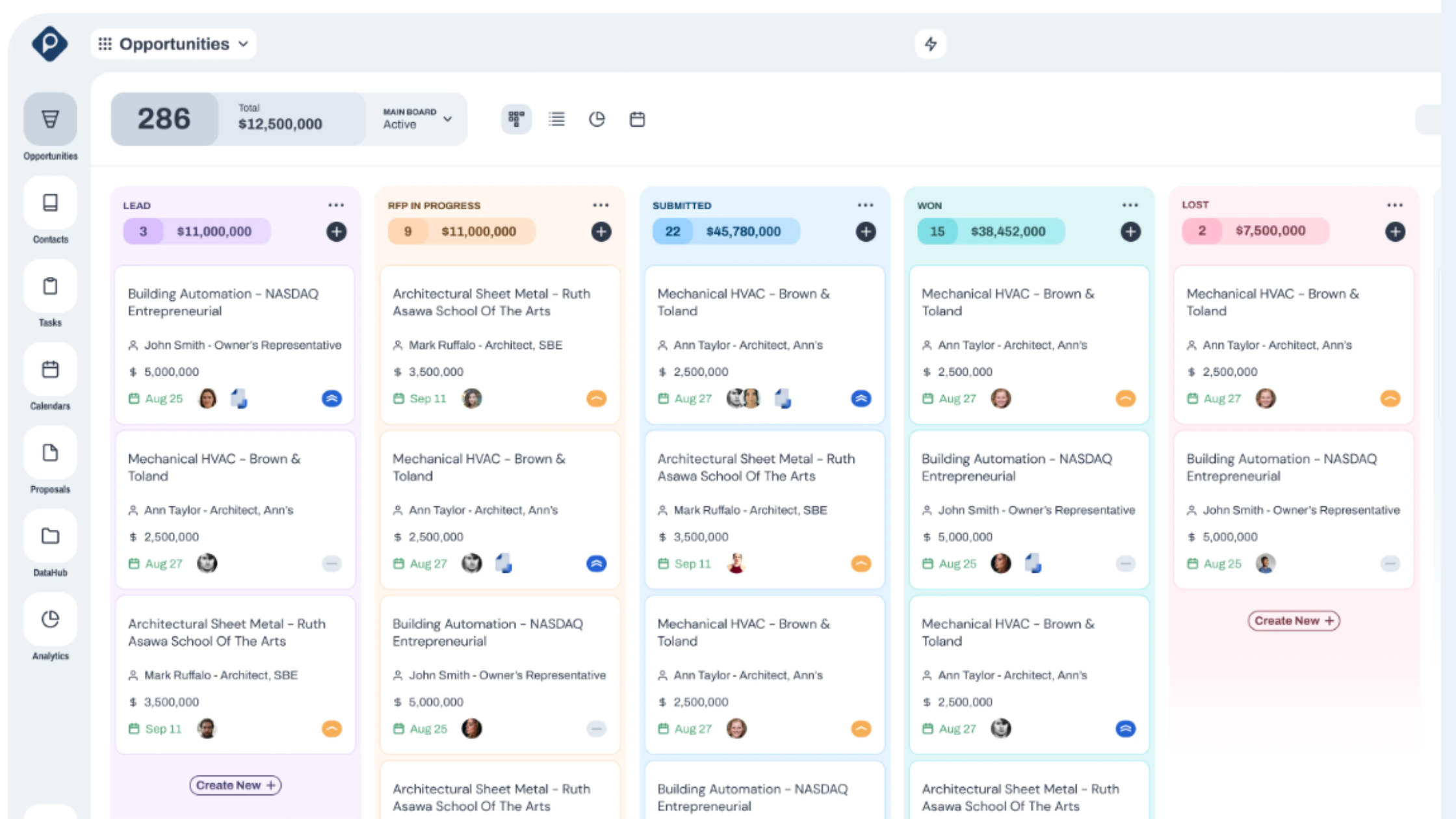The width and height of the screenshot is (1456, 819).
Task: Click blue priority icon on RFP Mechanical HVAC card
Action: (596, 564)
